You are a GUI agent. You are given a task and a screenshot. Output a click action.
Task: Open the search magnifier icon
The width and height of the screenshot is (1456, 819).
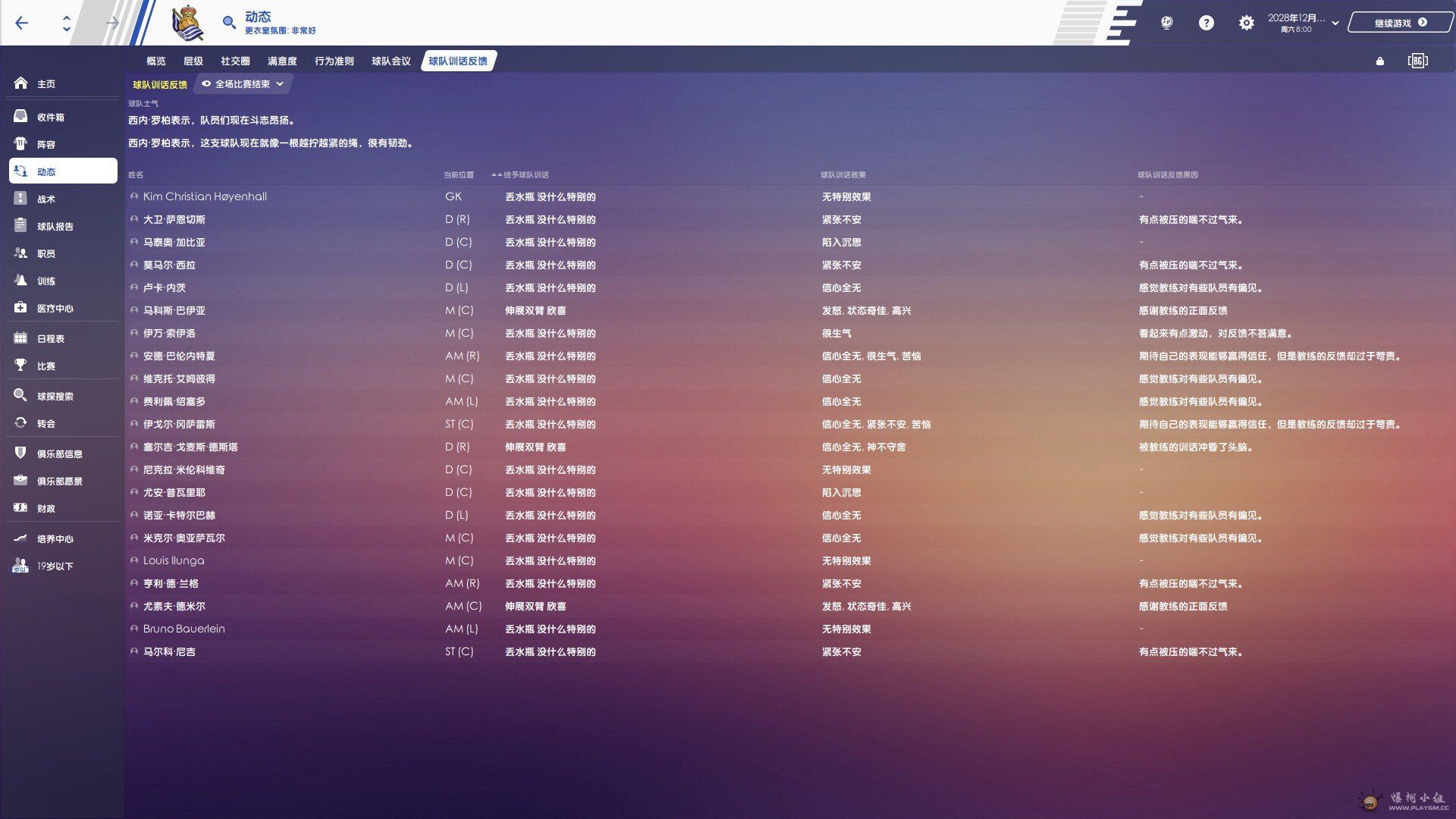229,23
